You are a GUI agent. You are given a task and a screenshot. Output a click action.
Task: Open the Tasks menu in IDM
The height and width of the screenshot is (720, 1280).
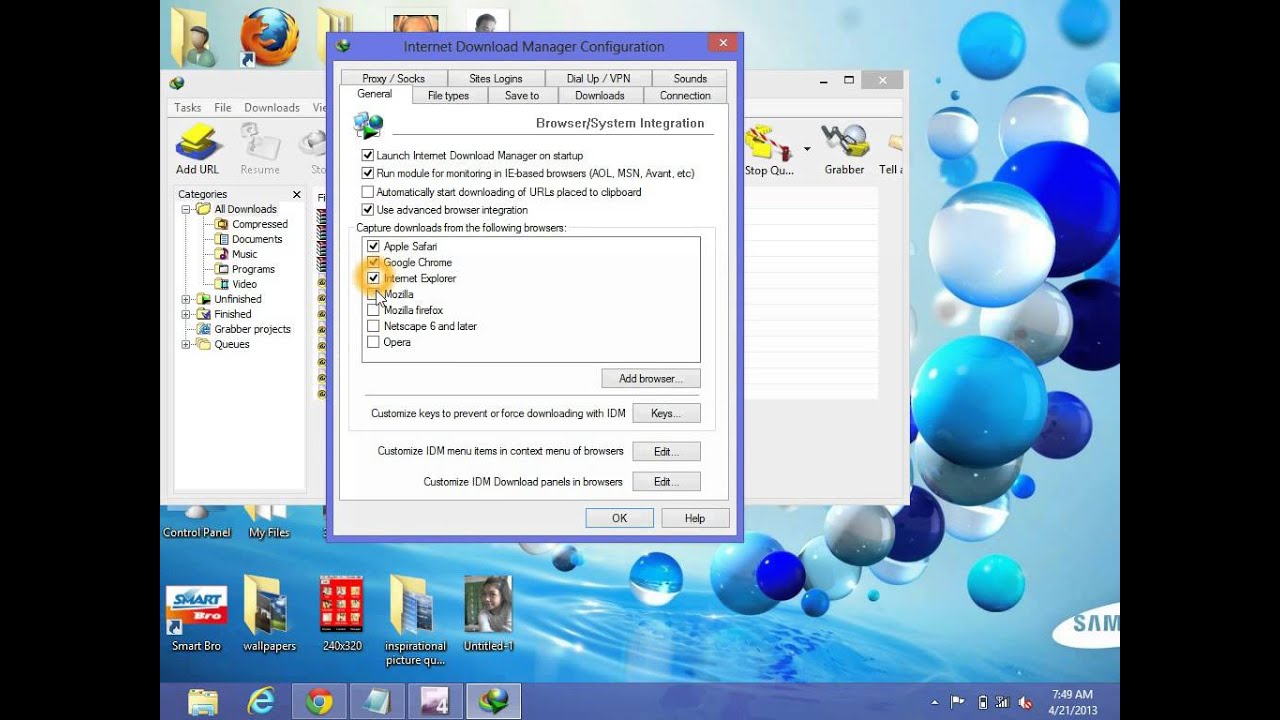tap(188, 108)
